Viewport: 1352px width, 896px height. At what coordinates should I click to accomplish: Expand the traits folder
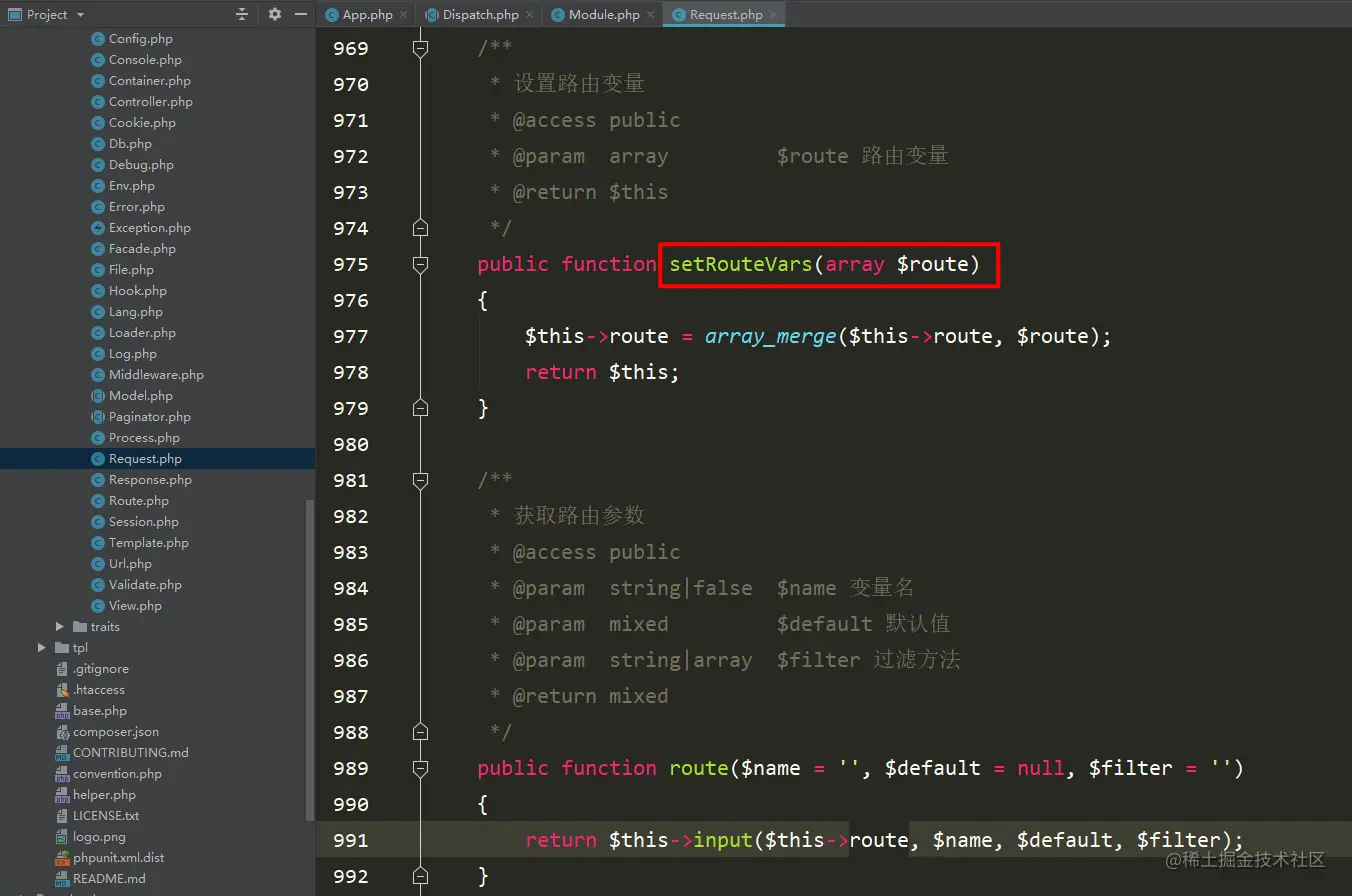pyautogui.click(x=60, y=627)
